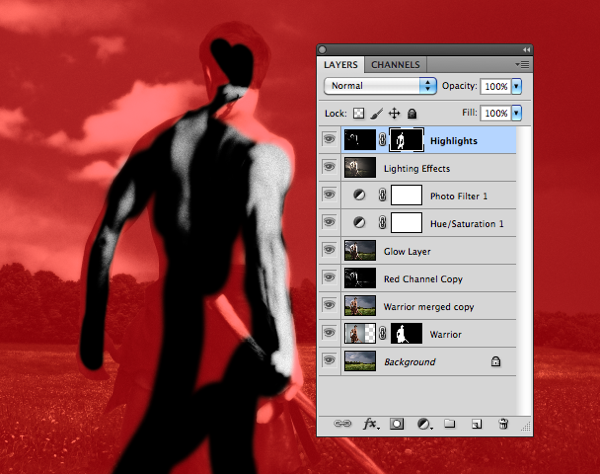Toggle the Warrior layer eye
Screen dimensions: 600x474
pos(329,334)
